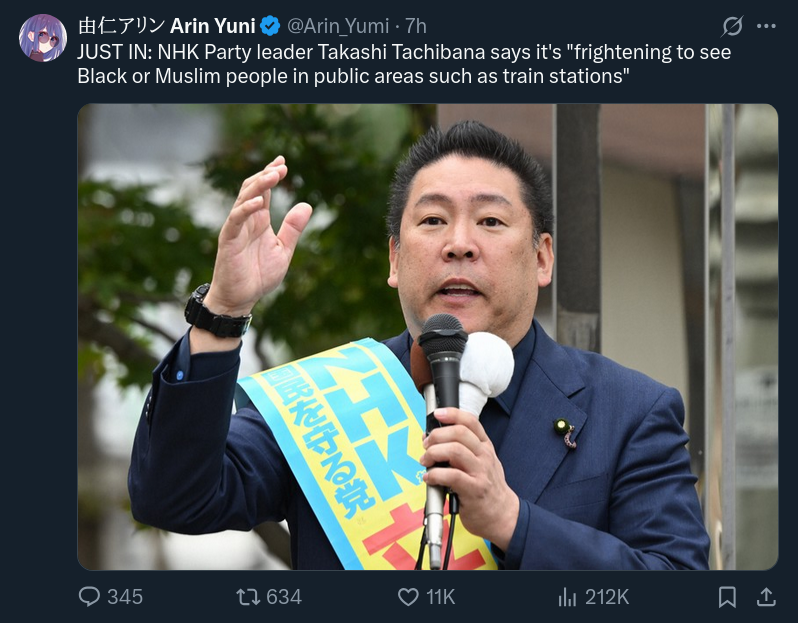Click the repost arrows icon

point(248,597)
